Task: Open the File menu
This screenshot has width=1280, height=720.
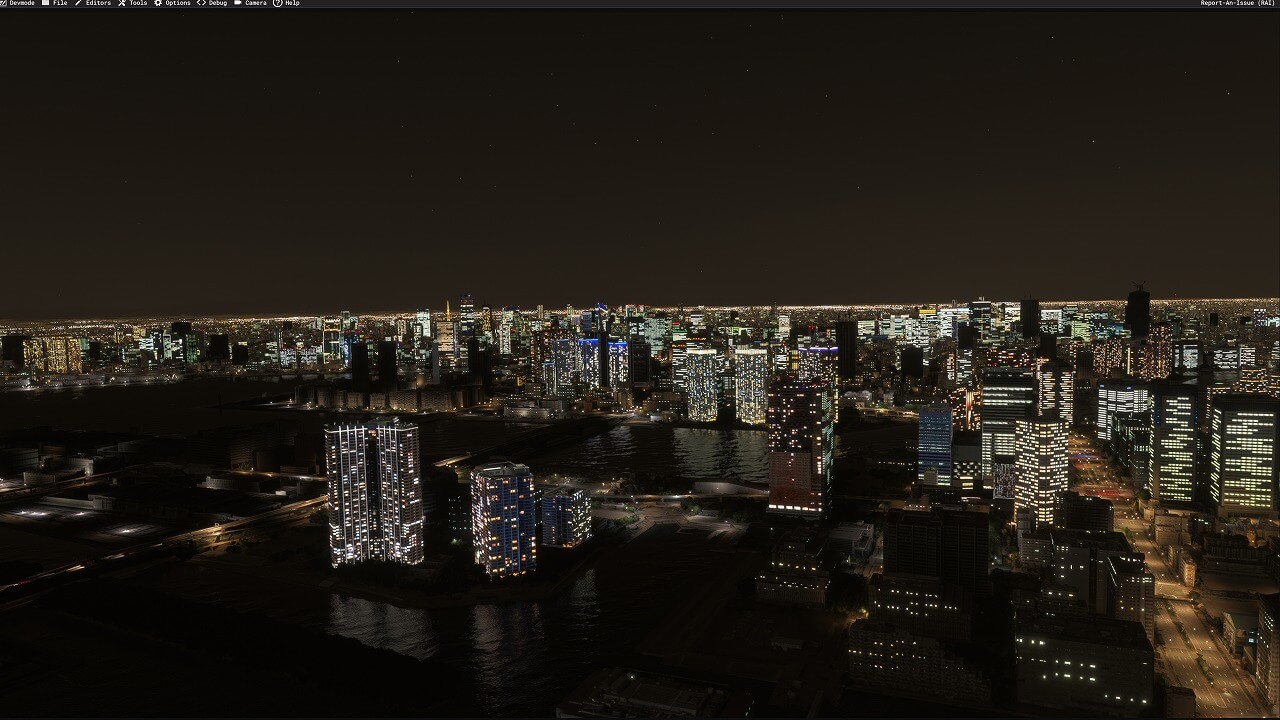Action: click(x=60, y=3)
